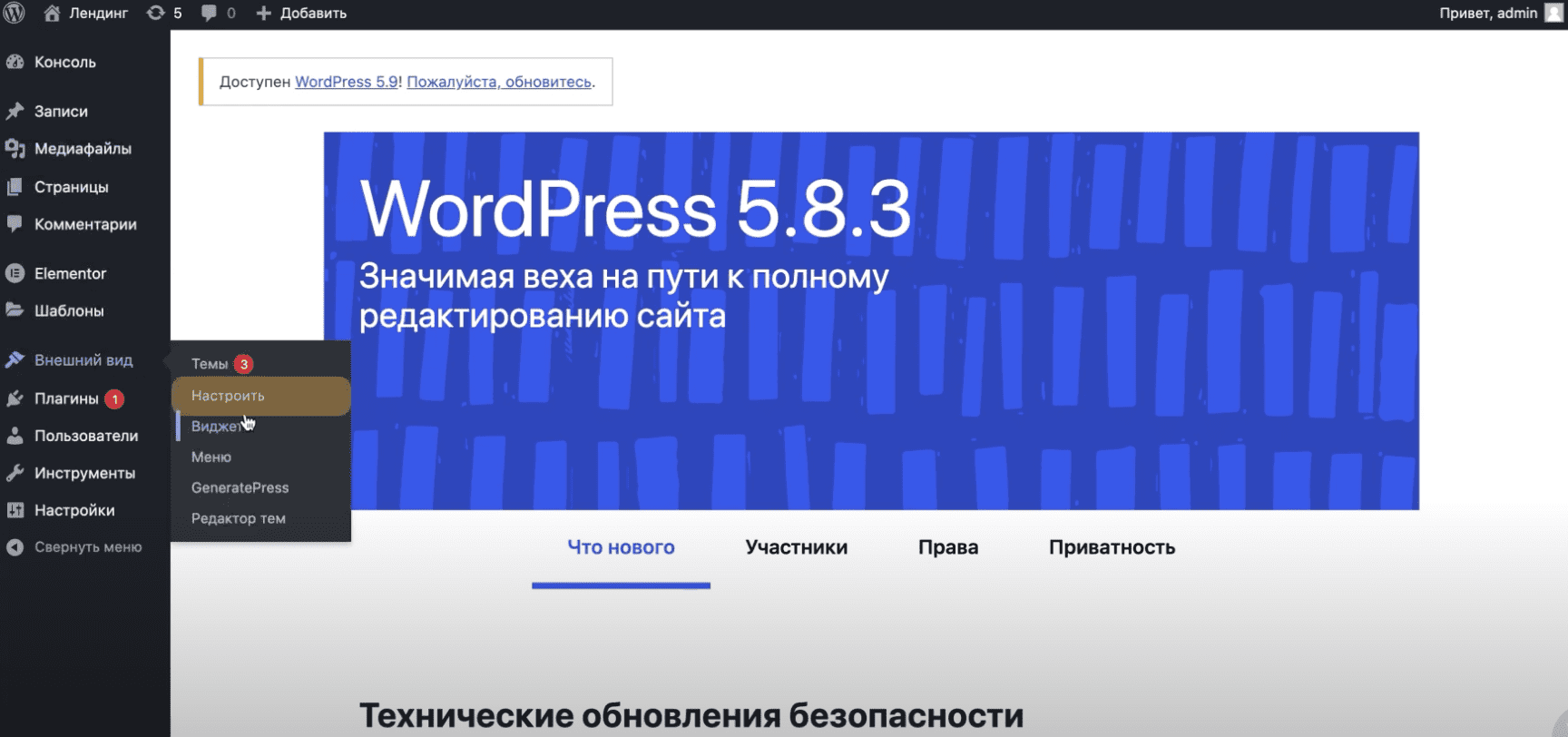Click the WordPress logo in the admin bar
Image resolution: width=1568 pixels, height=737 pixels.
(15, 13)
